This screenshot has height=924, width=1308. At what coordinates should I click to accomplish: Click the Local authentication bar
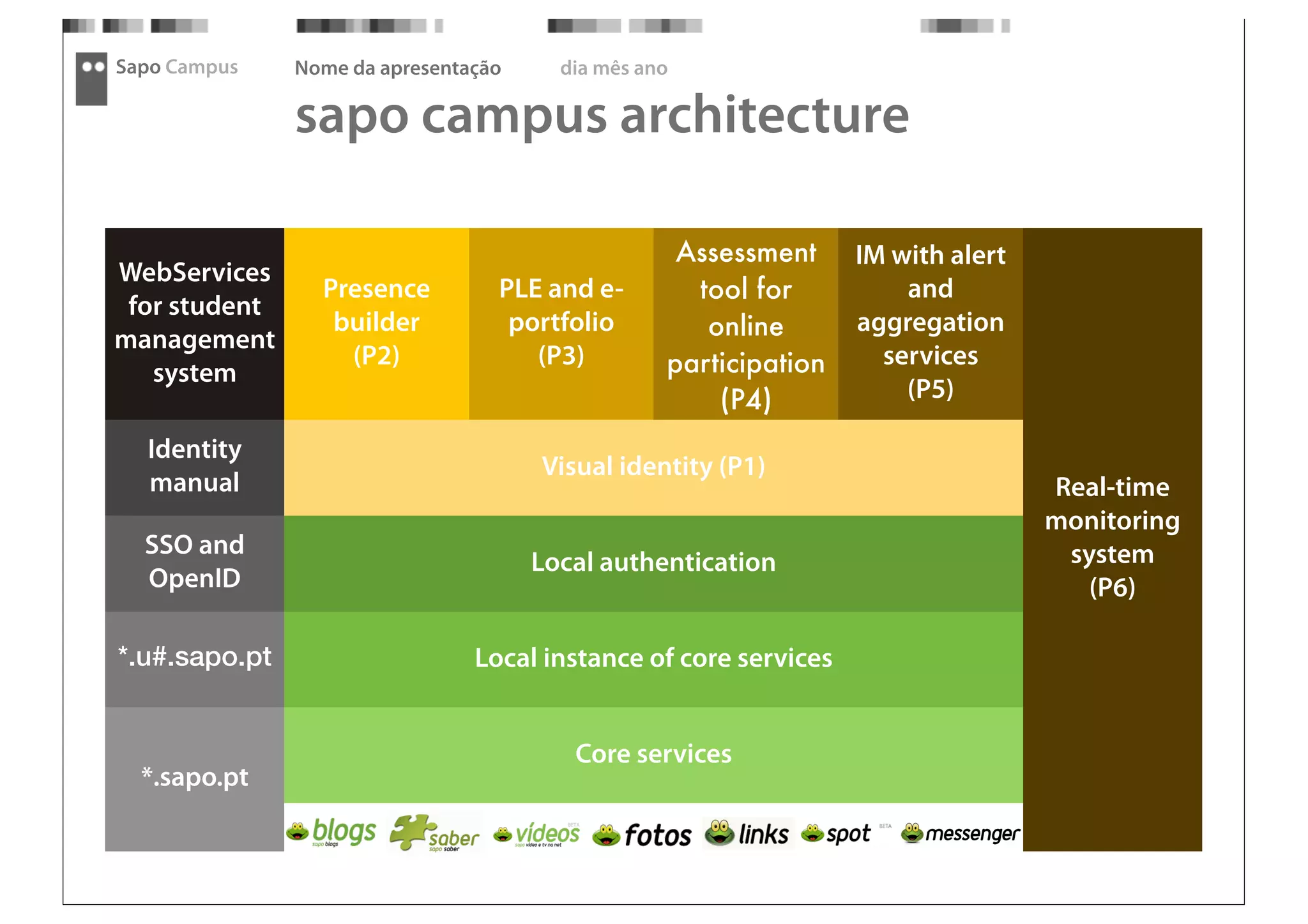point(653,563)
